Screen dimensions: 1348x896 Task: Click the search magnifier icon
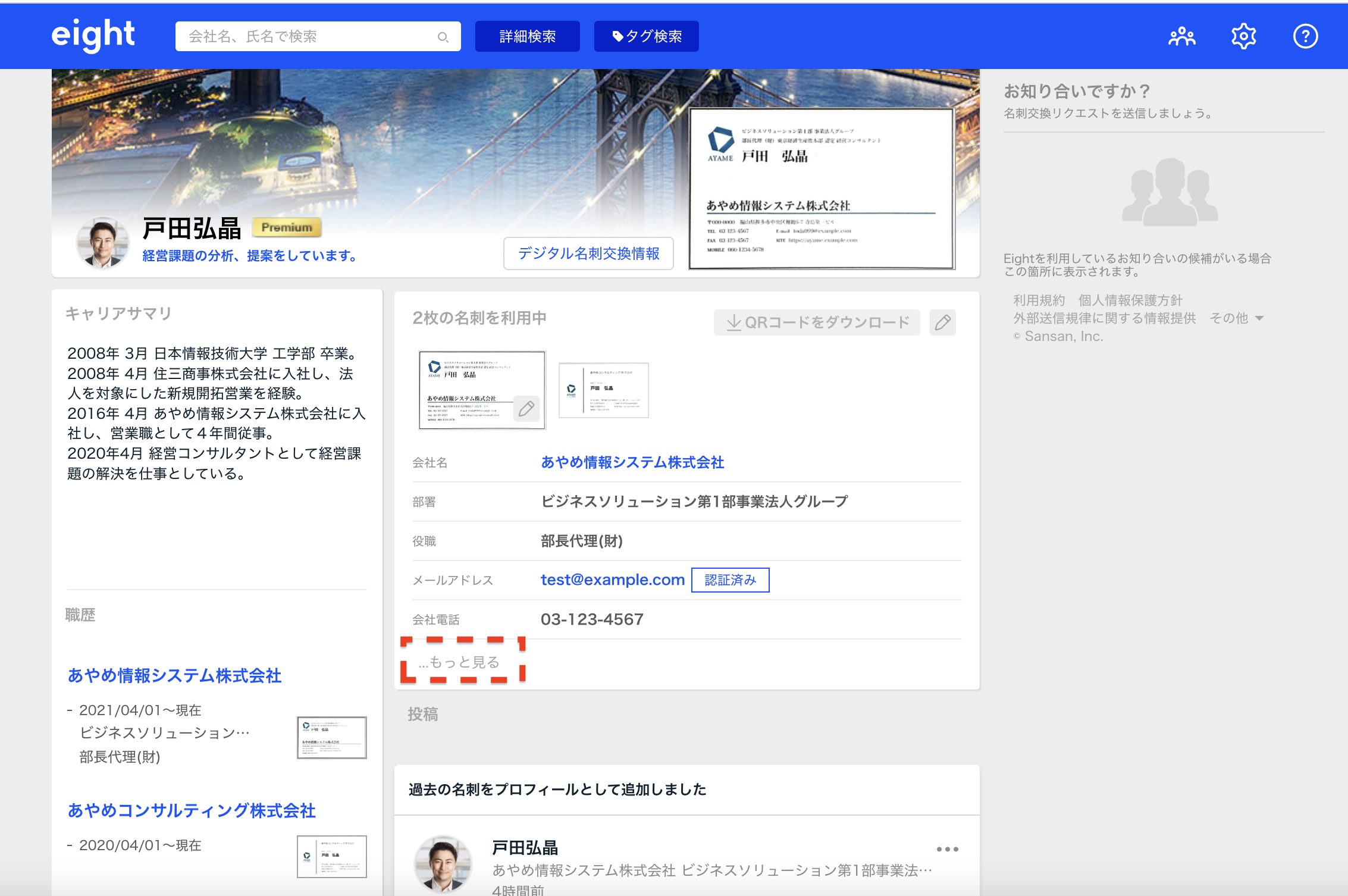coord(443,37)
